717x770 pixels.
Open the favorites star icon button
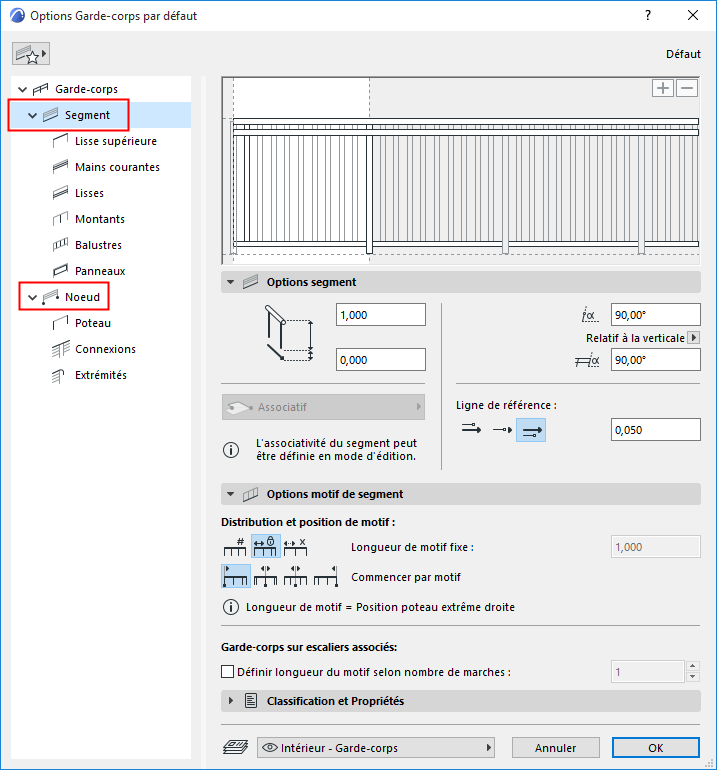[x=30, y=54]
